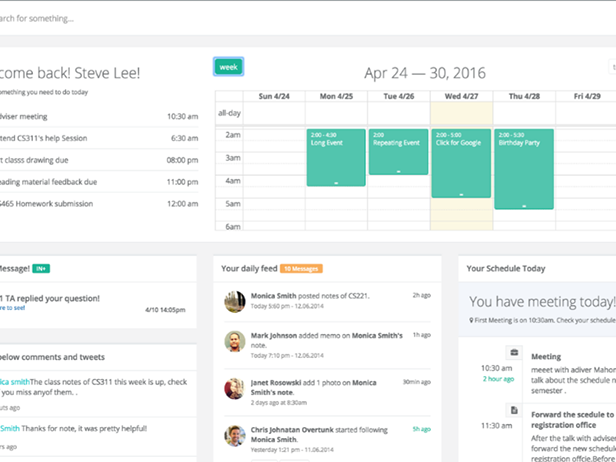Click the Meeting title in schedule today
This screenshot has width=616, height=462.
tap(546, 357)
